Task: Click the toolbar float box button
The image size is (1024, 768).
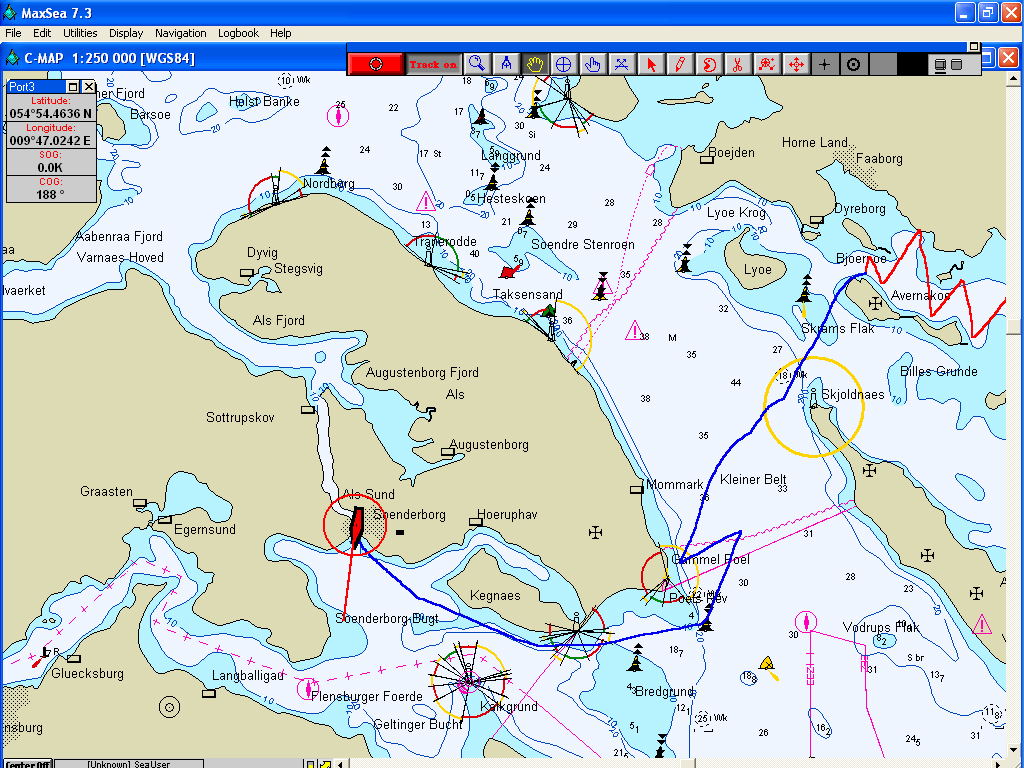Action: (x=974, y=46)
